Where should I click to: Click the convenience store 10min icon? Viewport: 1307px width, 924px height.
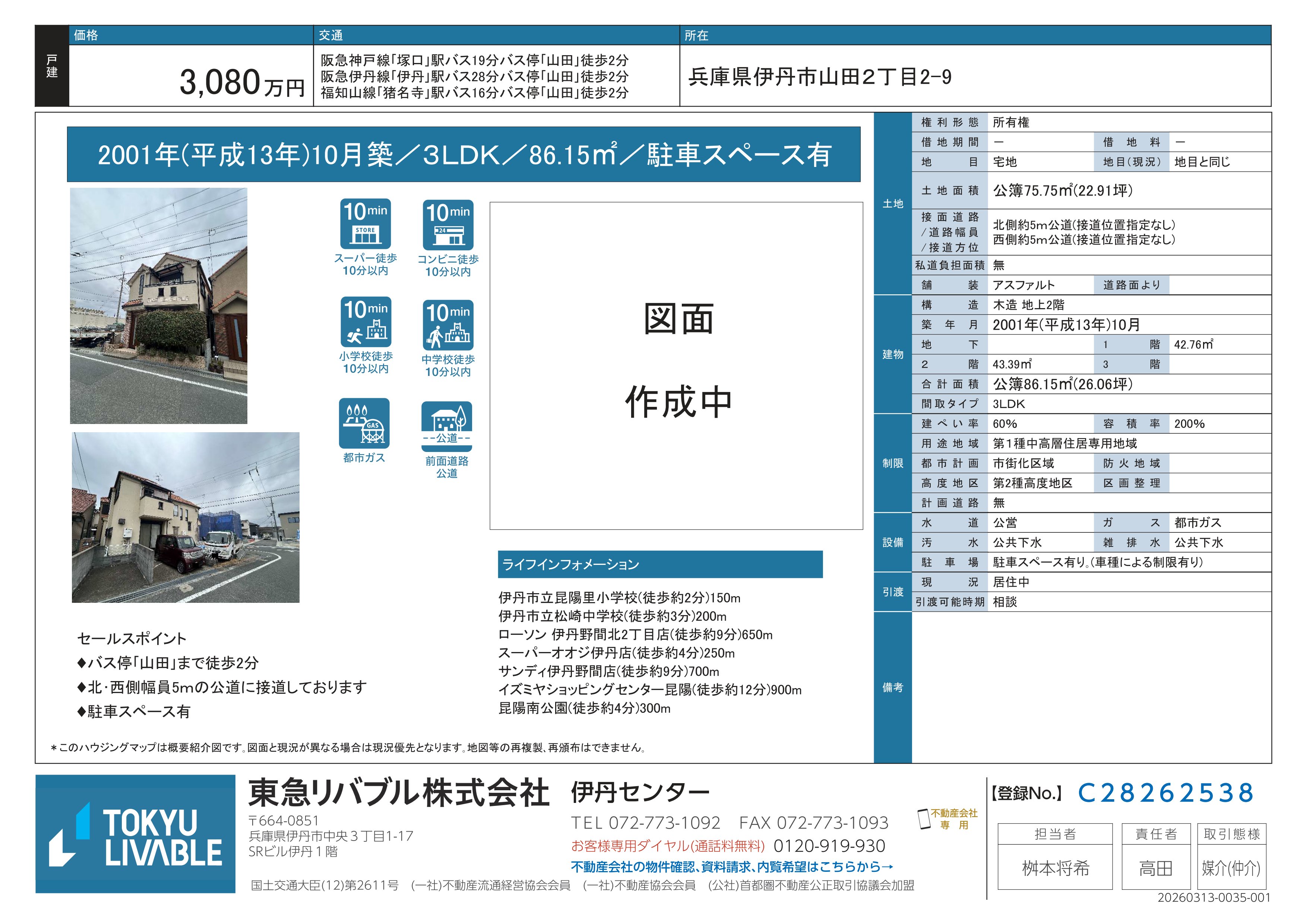[447, 224]
